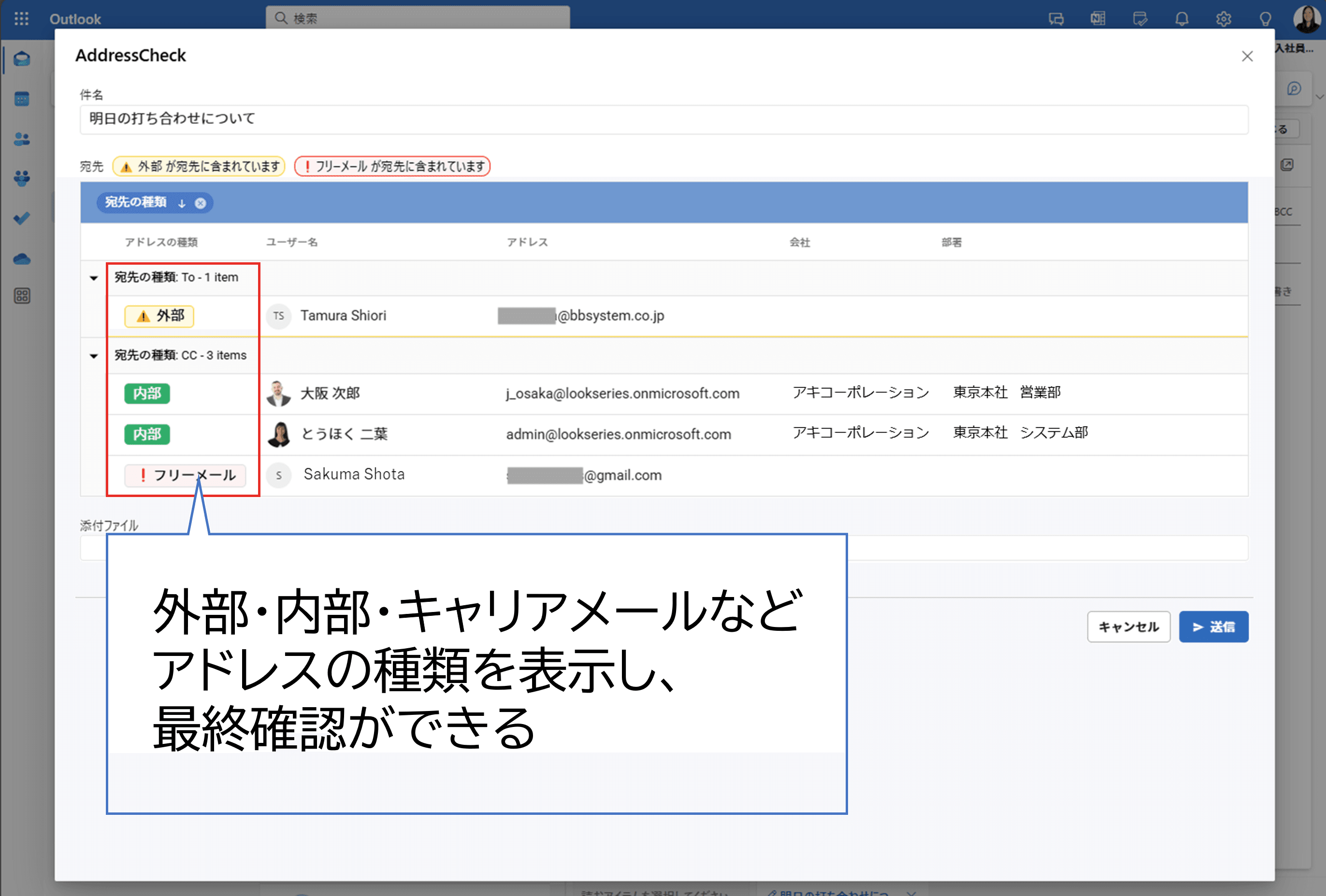
Task: Click the Outlook app launcher grid
Action: tap(22, 18)
